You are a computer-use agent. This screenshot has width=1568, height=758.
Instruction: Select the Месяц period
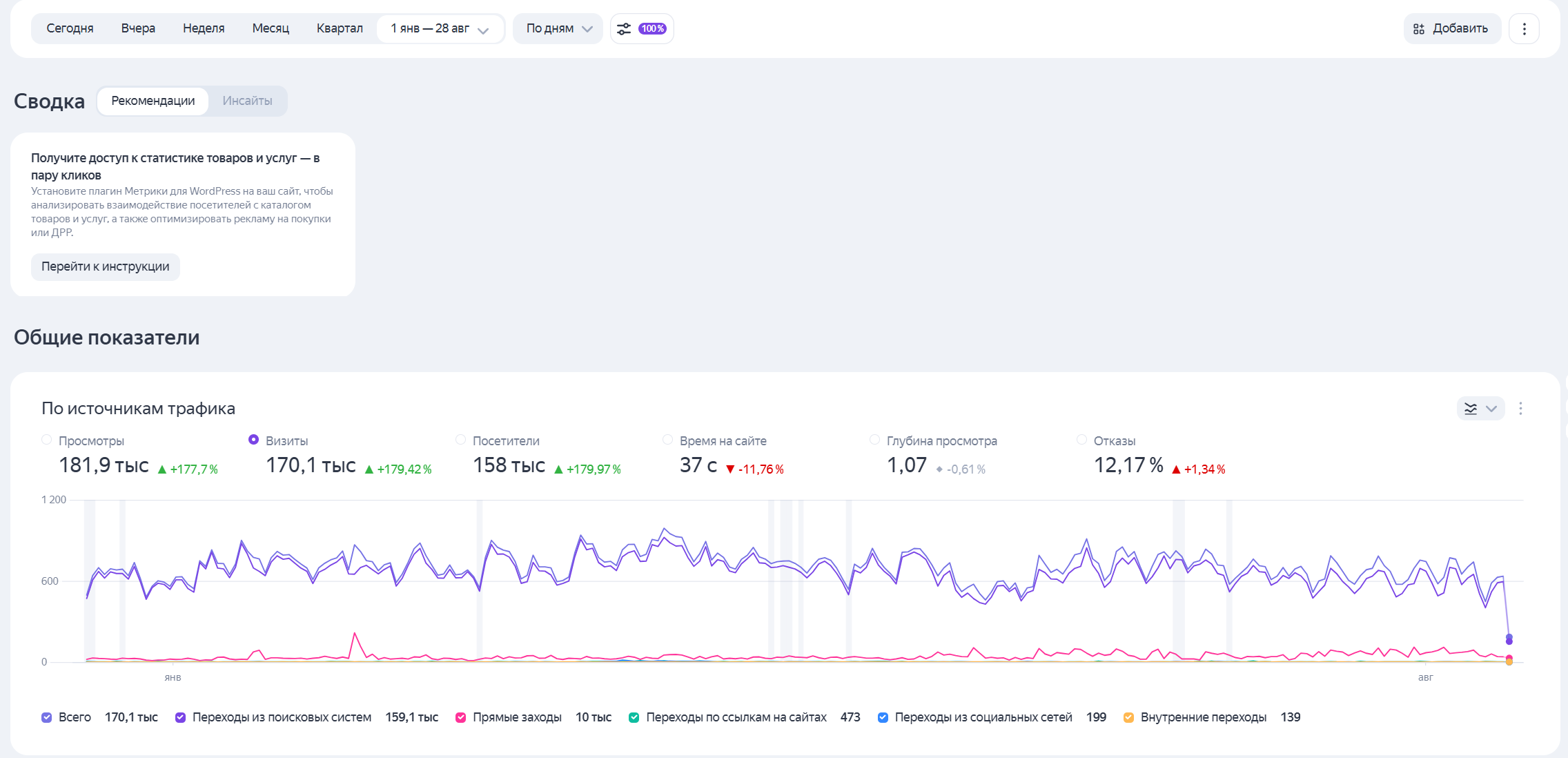pyautogui.click(x=271, y=28)
